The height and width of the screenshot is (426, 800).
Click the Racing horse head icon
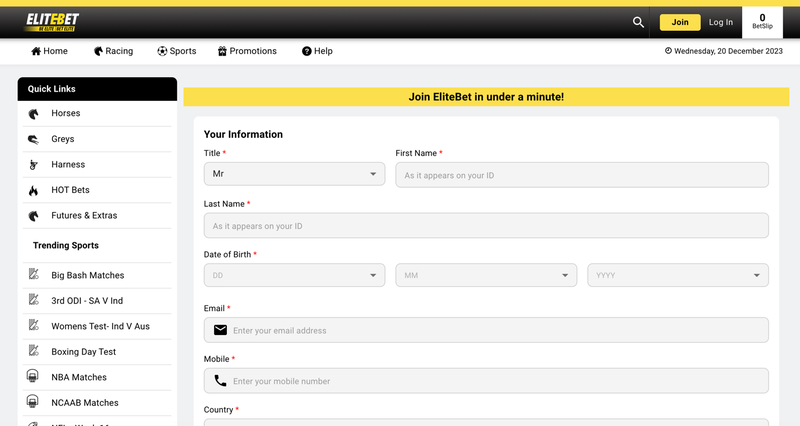(98, 51)
